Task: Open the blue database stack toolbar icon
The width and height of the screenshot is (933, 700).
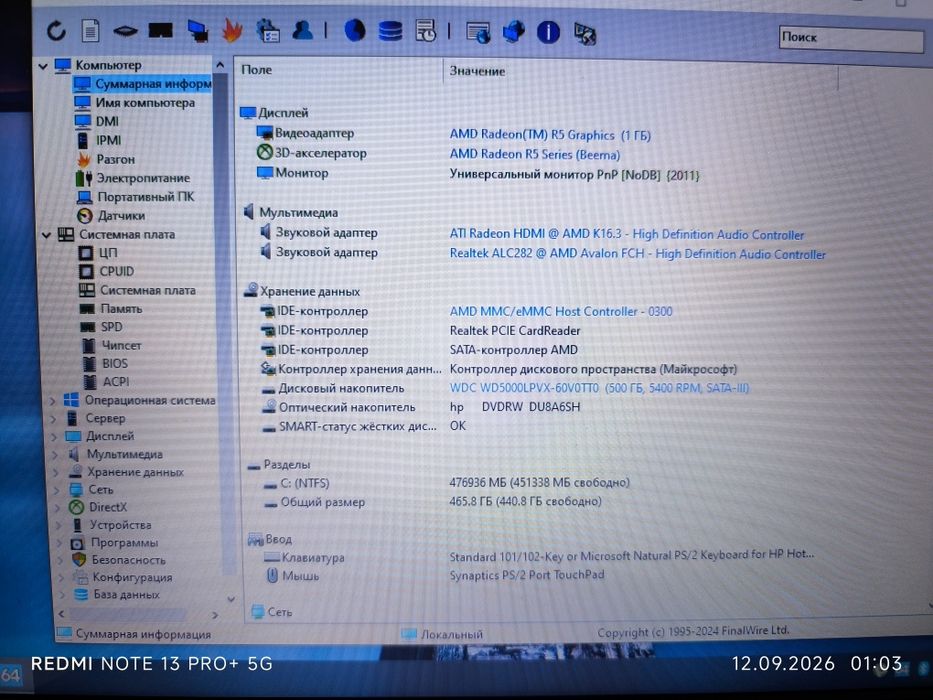Action: [x=390, y=30]
